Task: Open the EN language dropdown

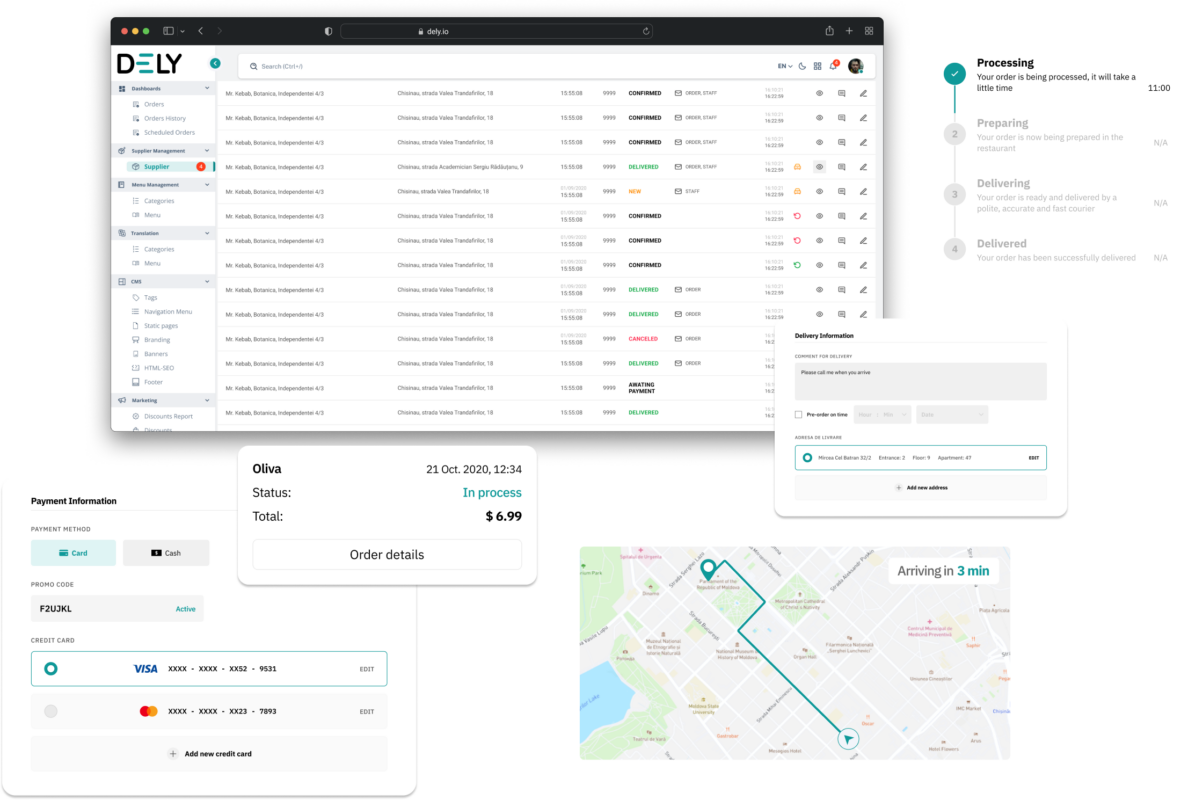Action: pyautogui.click(x=784, y=66)
